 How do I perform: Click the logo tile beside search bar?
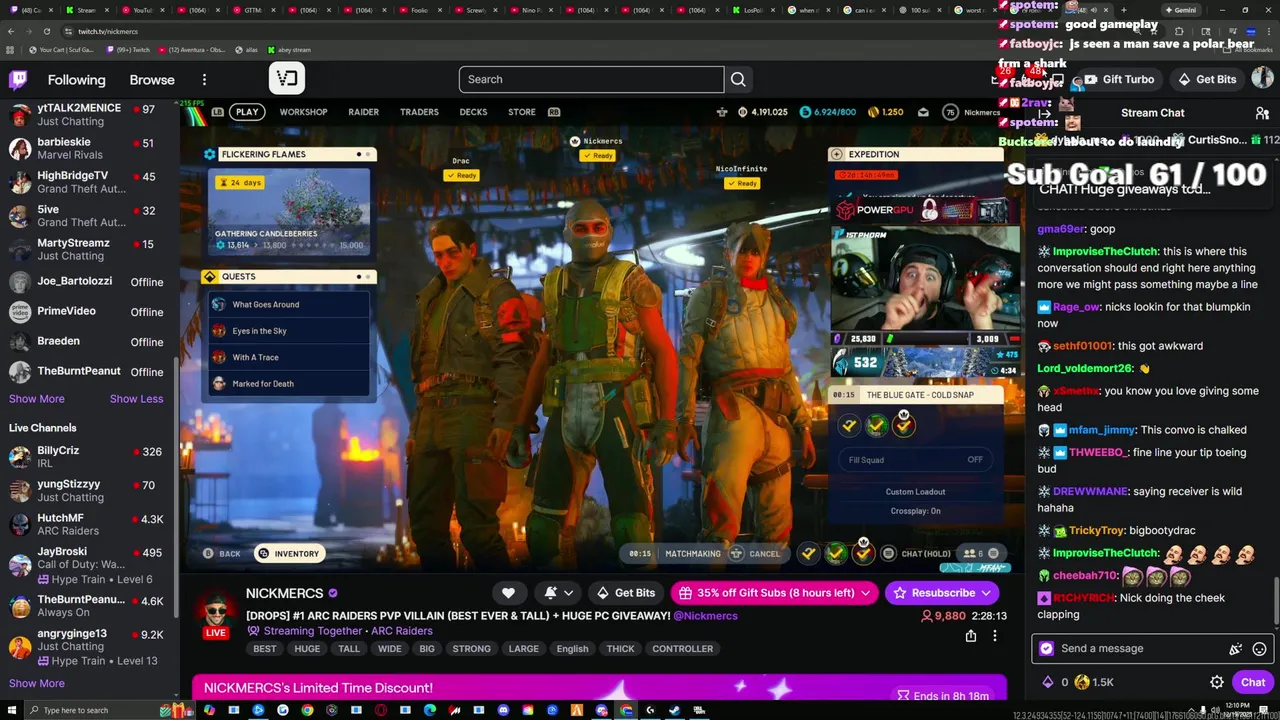[287, 78]
